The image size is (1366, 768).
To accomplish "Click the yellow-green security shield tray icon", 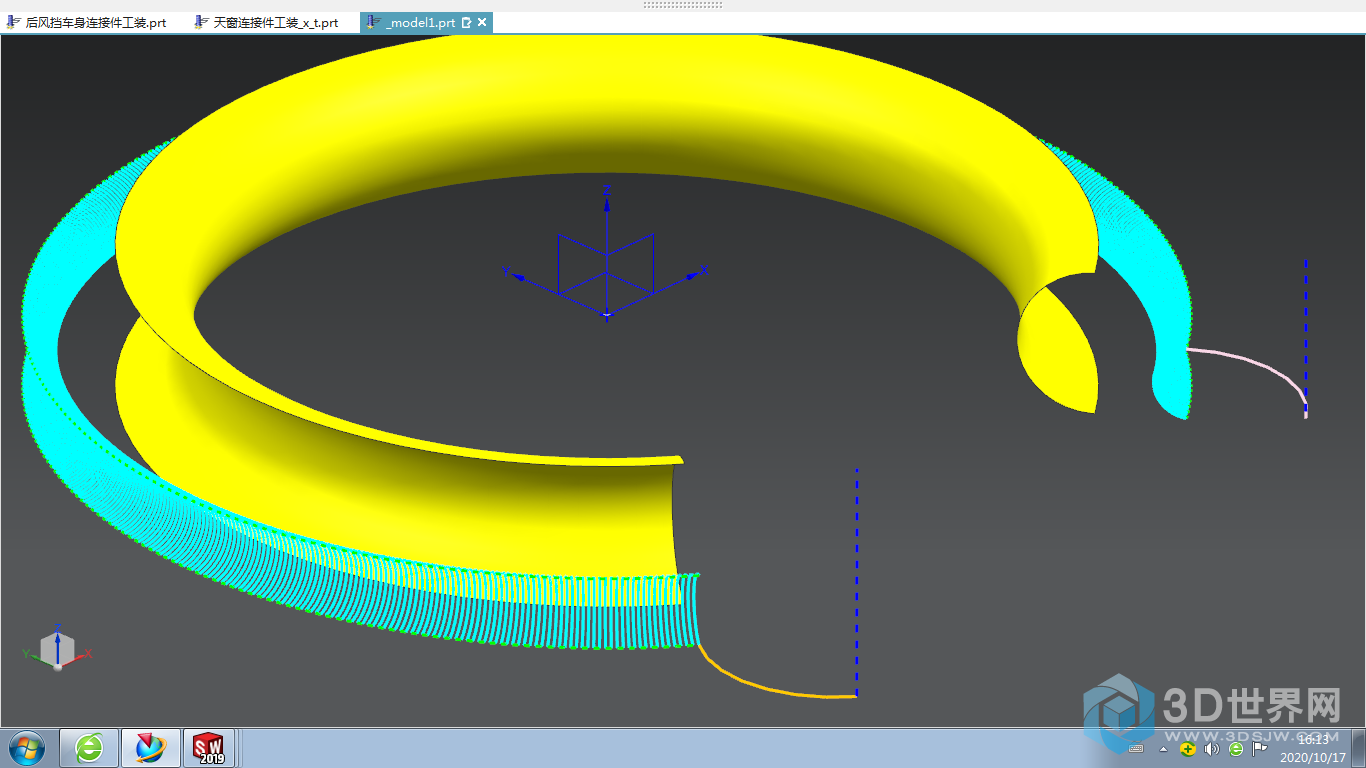I will 1187,749.
